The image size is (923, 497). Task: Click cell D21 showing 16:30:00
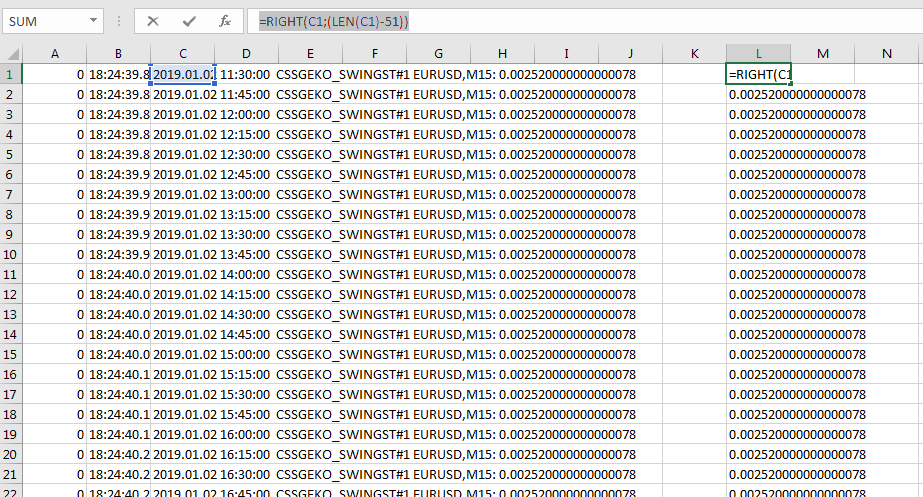click(x=246, y=475)
